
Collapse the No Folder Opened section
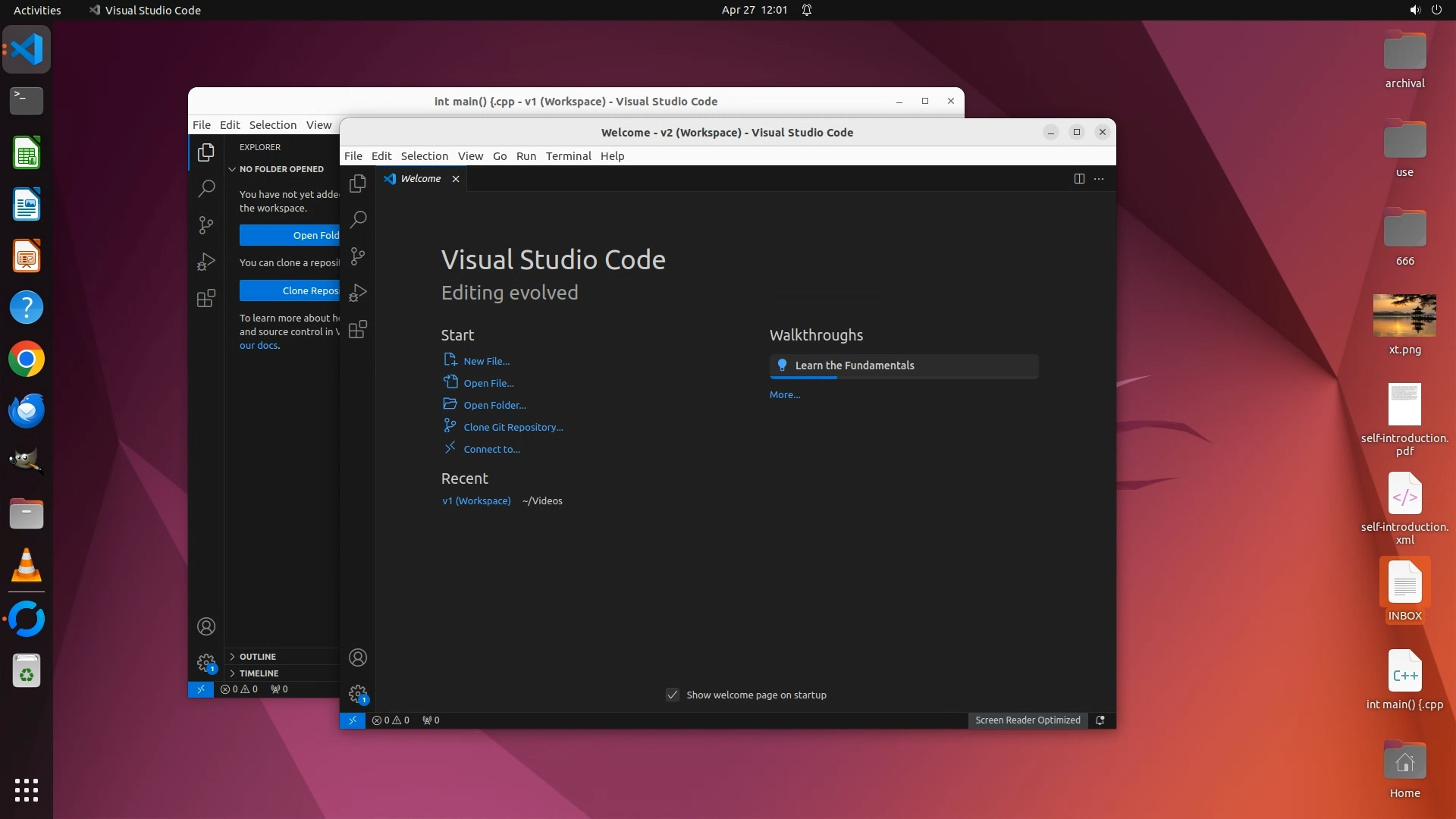281,169
